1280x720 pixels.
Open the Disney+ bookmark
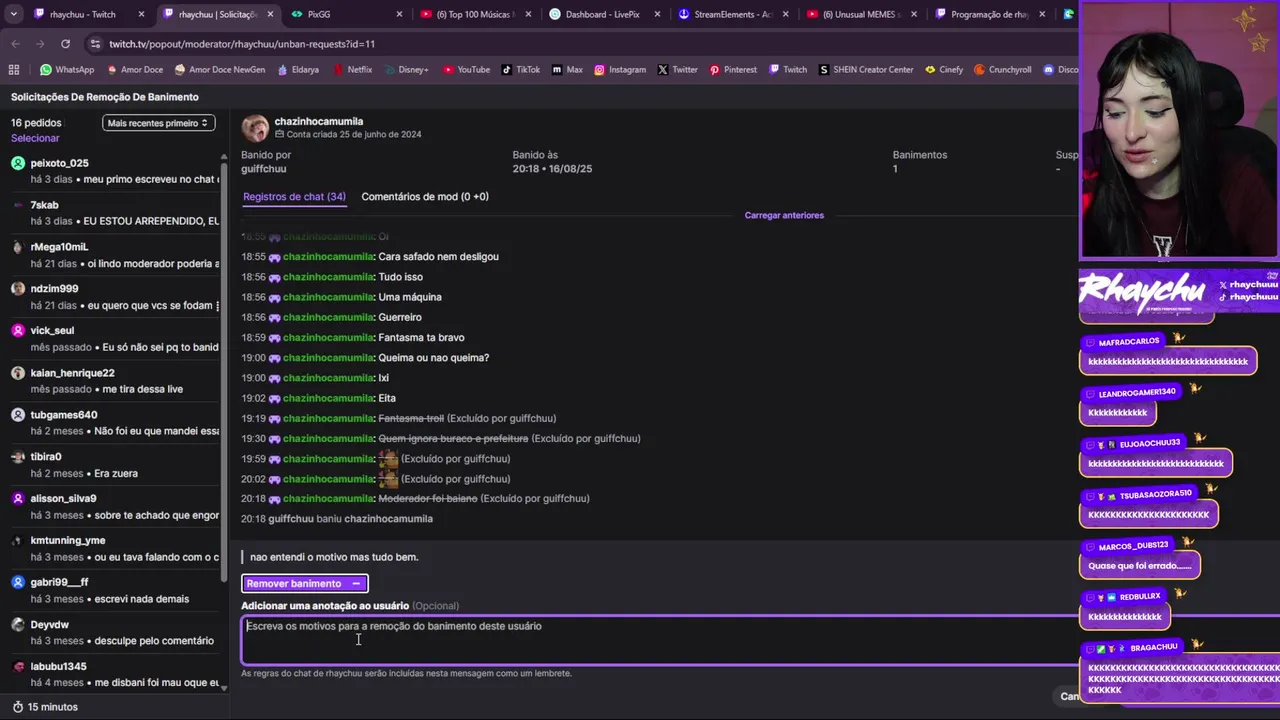pyautogui.click(x=405, y=70)
